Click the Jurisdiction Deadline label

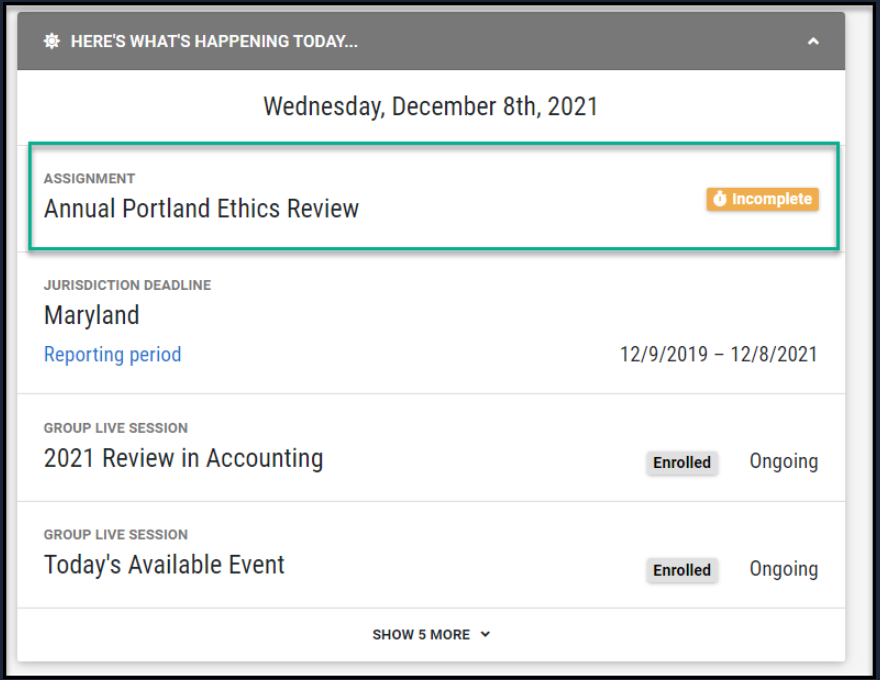click(127, 285)
